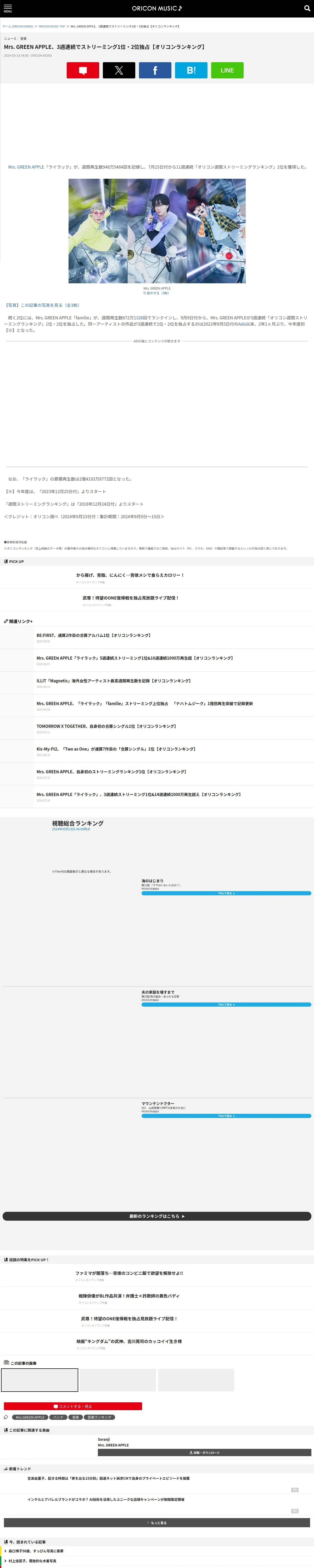Click 海のはじまり program title
Screen dimensions: 314x1568
[x=153, y=881]
